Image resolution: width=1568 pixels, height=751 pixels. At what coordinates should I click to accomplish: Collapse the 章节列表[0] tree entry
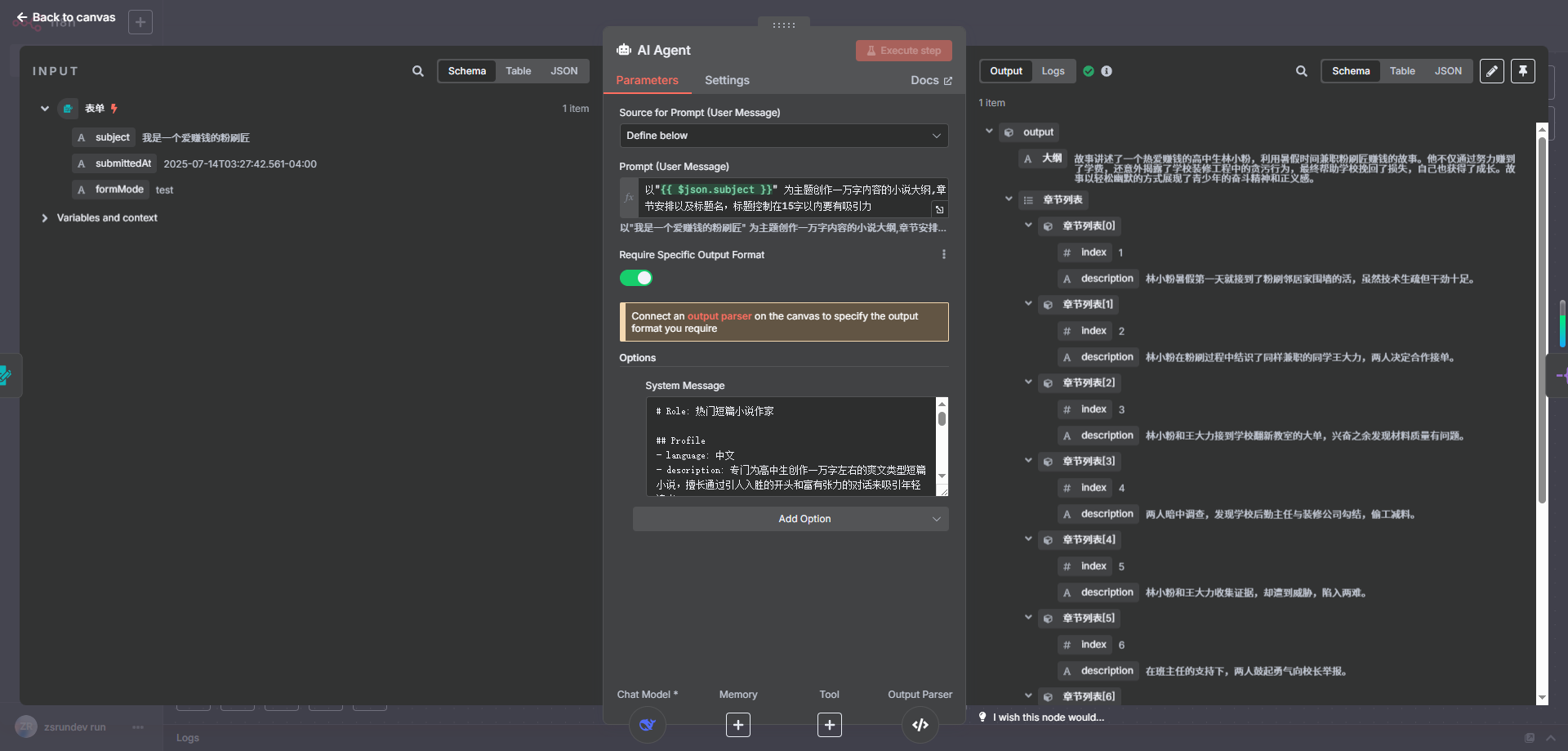[1027, 226]
